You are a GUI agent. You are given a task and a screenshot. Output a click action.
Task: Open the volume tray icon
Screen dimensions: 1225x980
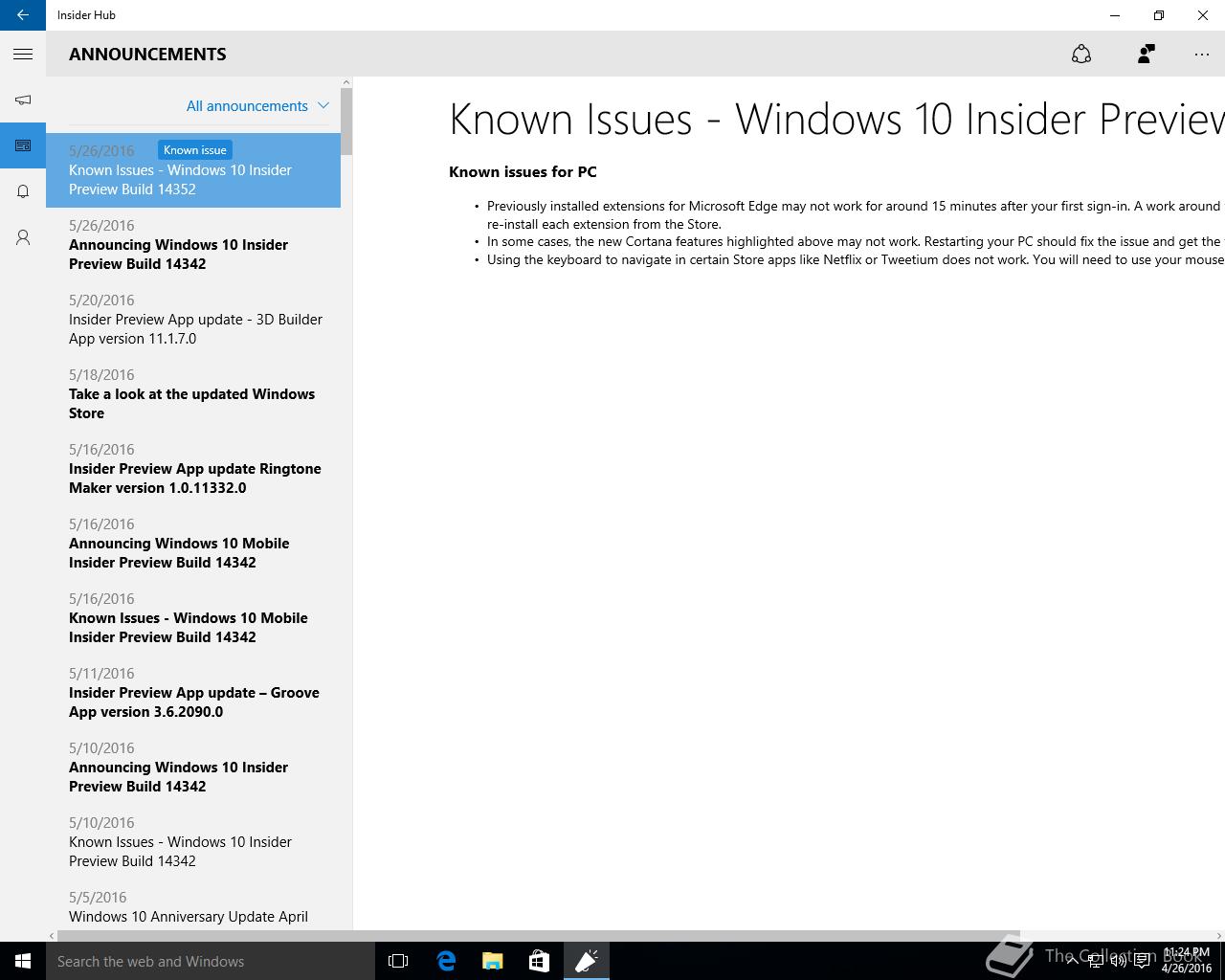[x=1118, y=961]
